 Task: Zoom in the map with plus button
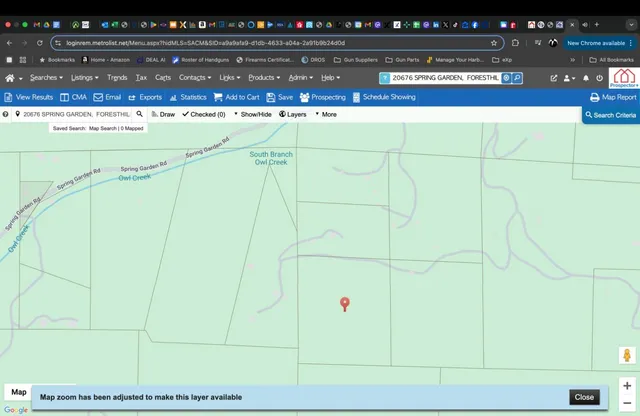click(x=626, y=385)
